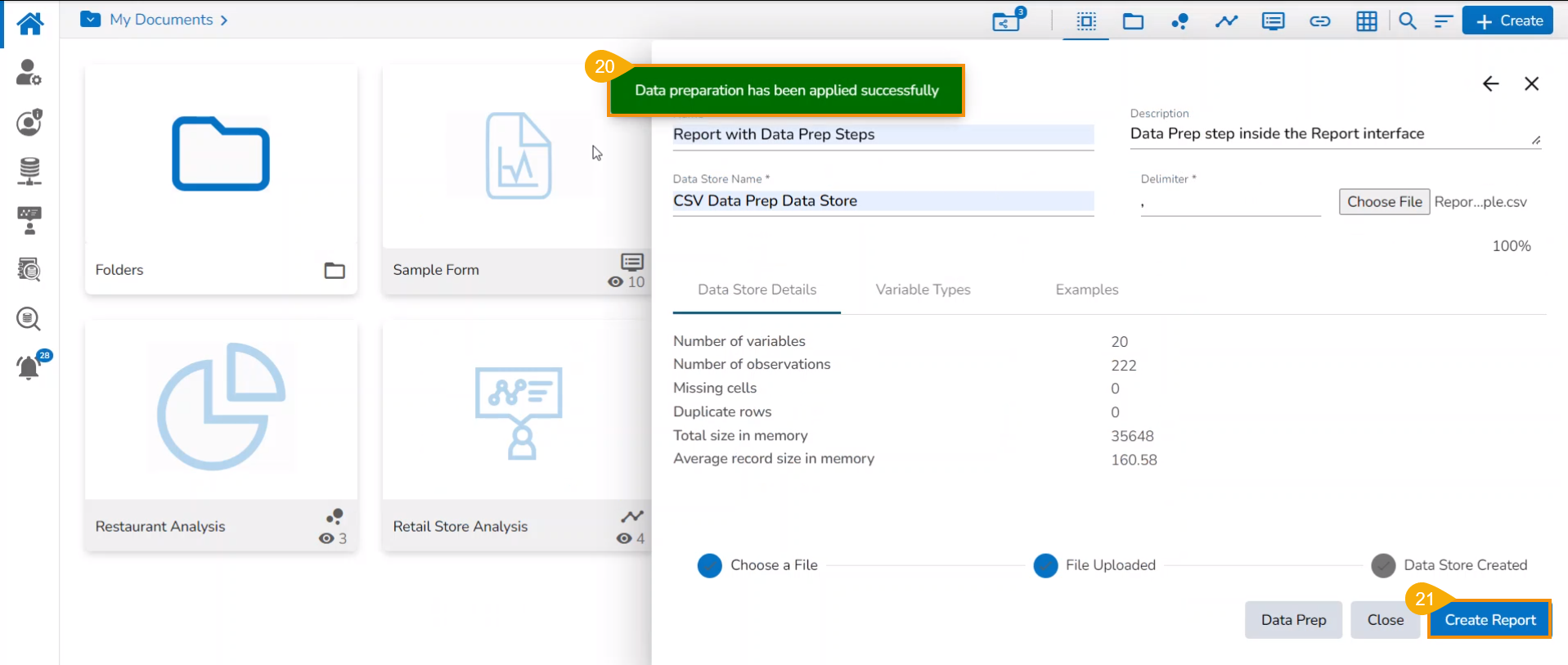
Task: Open the Restaurant Analysis card thumbnail
Action: coord(221,408)
